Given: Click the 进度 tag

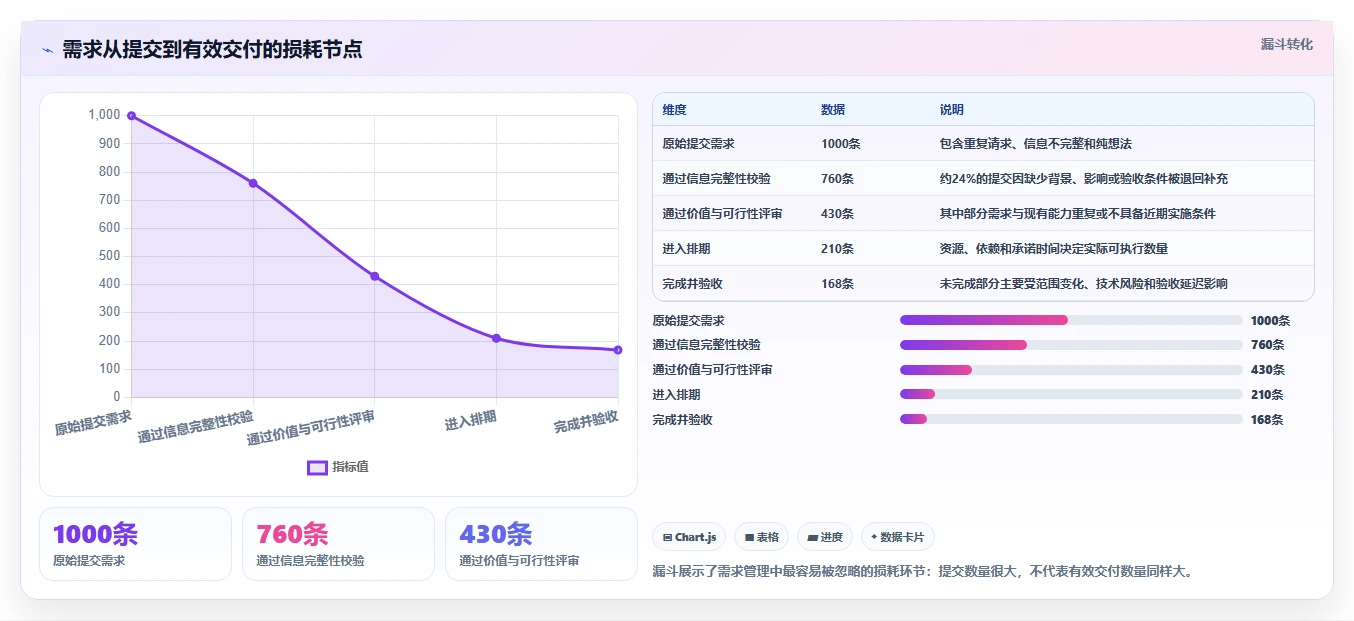Looking at the screenshot, I should [x=825, y=537].
